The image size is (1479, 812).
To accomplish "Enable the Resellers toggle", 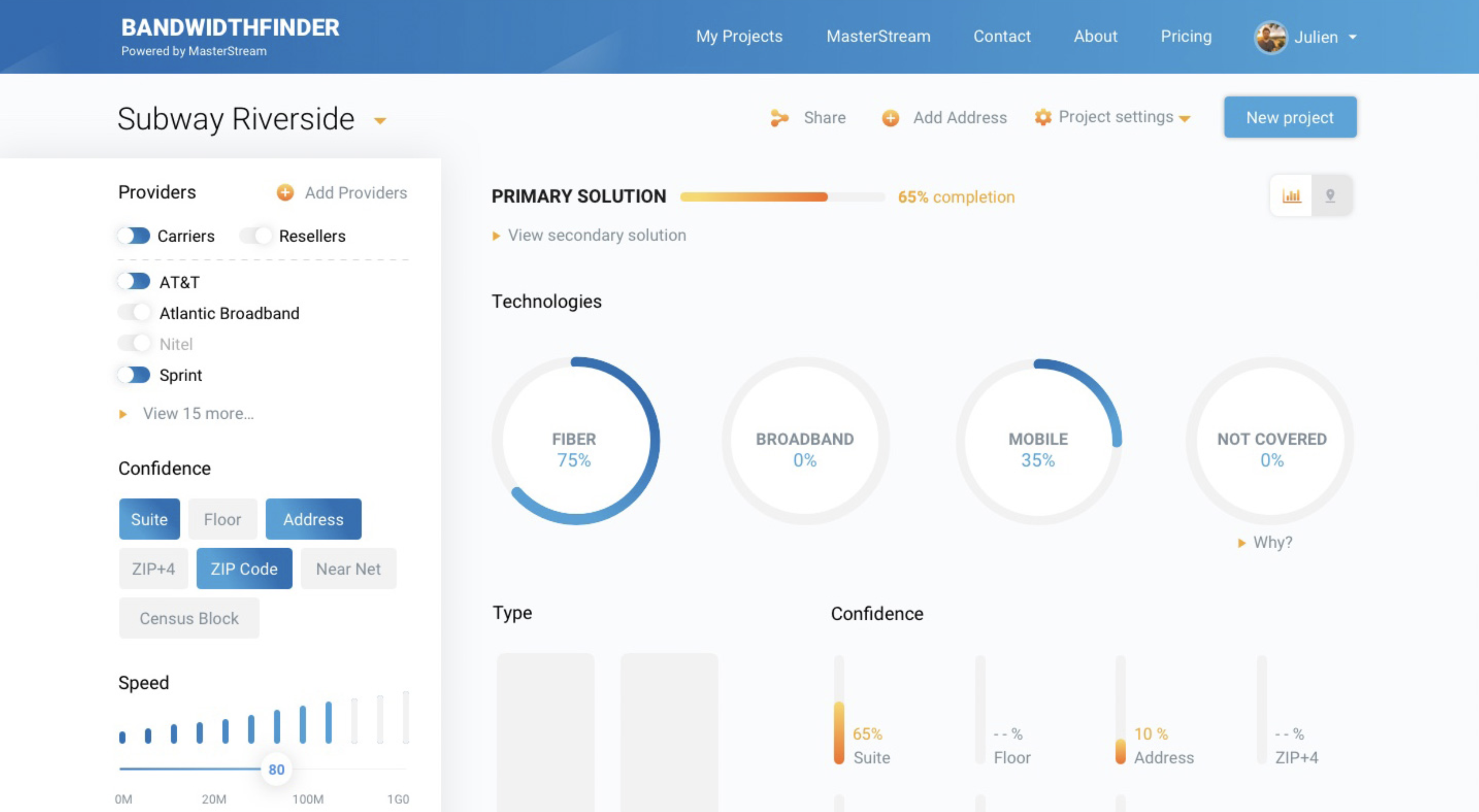I will click(256, 235).
